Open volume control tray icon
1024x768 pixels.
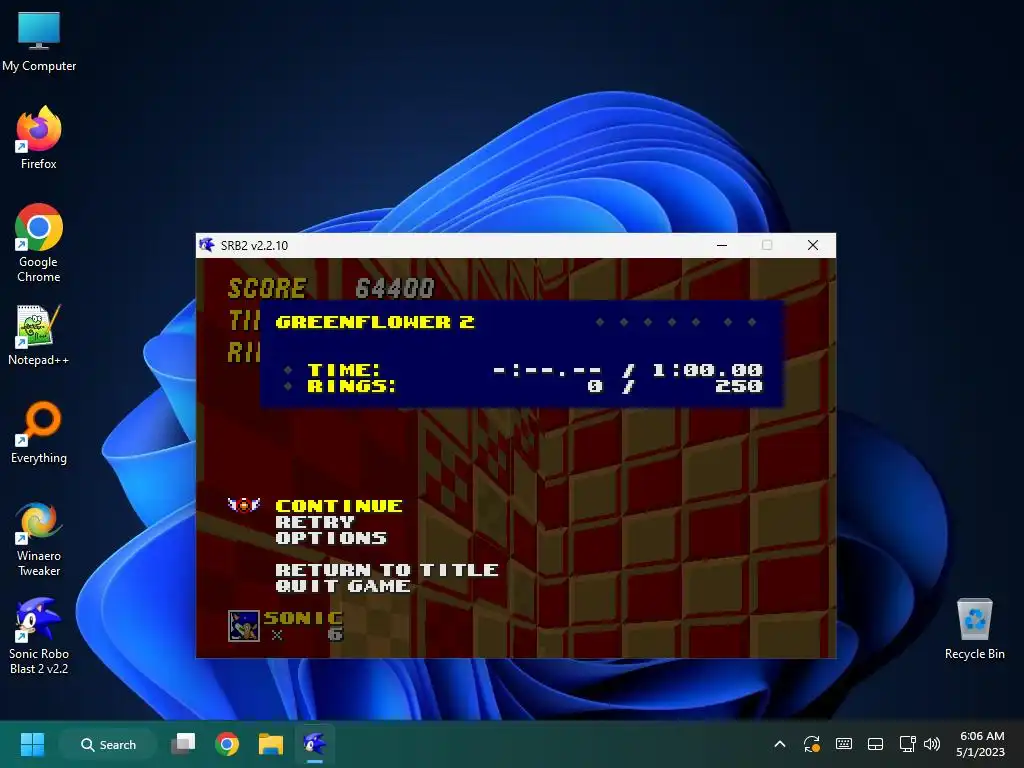click(932, 744)
